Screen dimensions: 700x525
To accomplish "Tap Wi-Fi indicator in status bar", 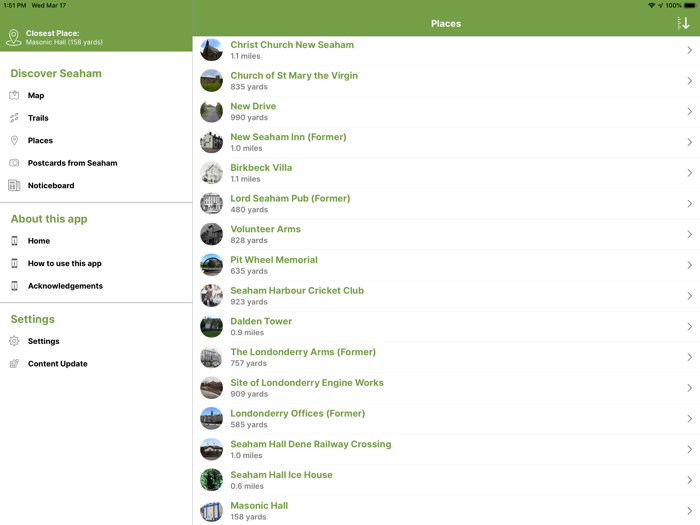I will click(x=652, y=5).
